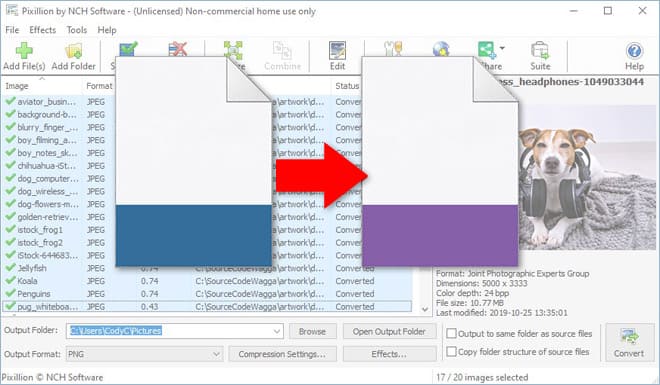Expand the Output Folder path dropdown
This screenshot has height=385, width=660.
(277, 331)
